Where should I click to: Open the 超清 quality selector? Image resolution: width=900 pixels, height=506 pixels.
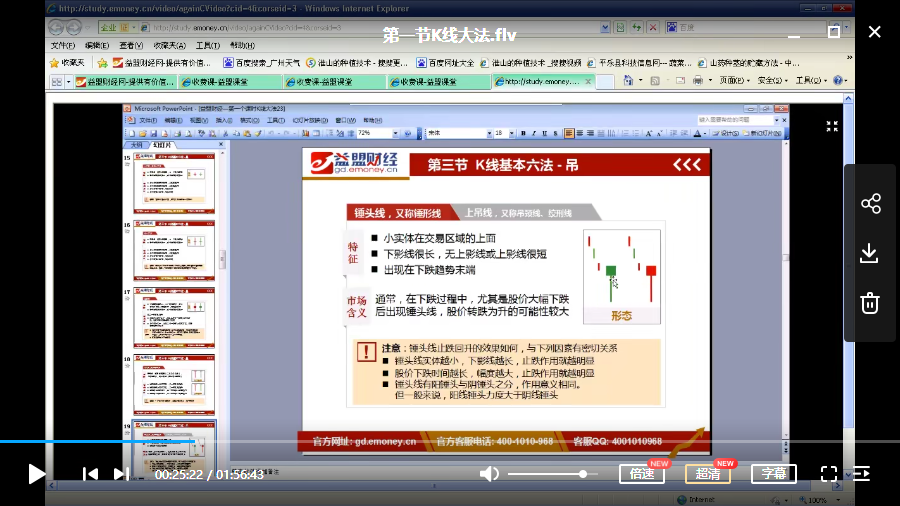pos(707,474)
